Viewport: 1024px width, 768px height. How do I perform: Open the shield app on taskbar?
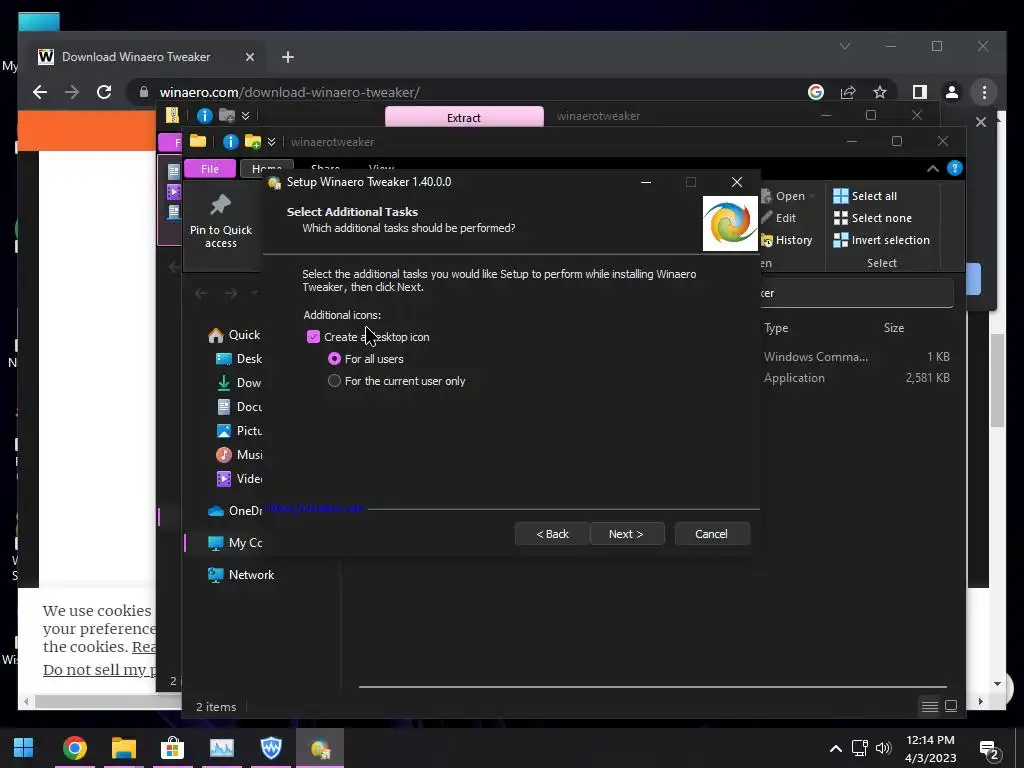click(x=271, y=748)
